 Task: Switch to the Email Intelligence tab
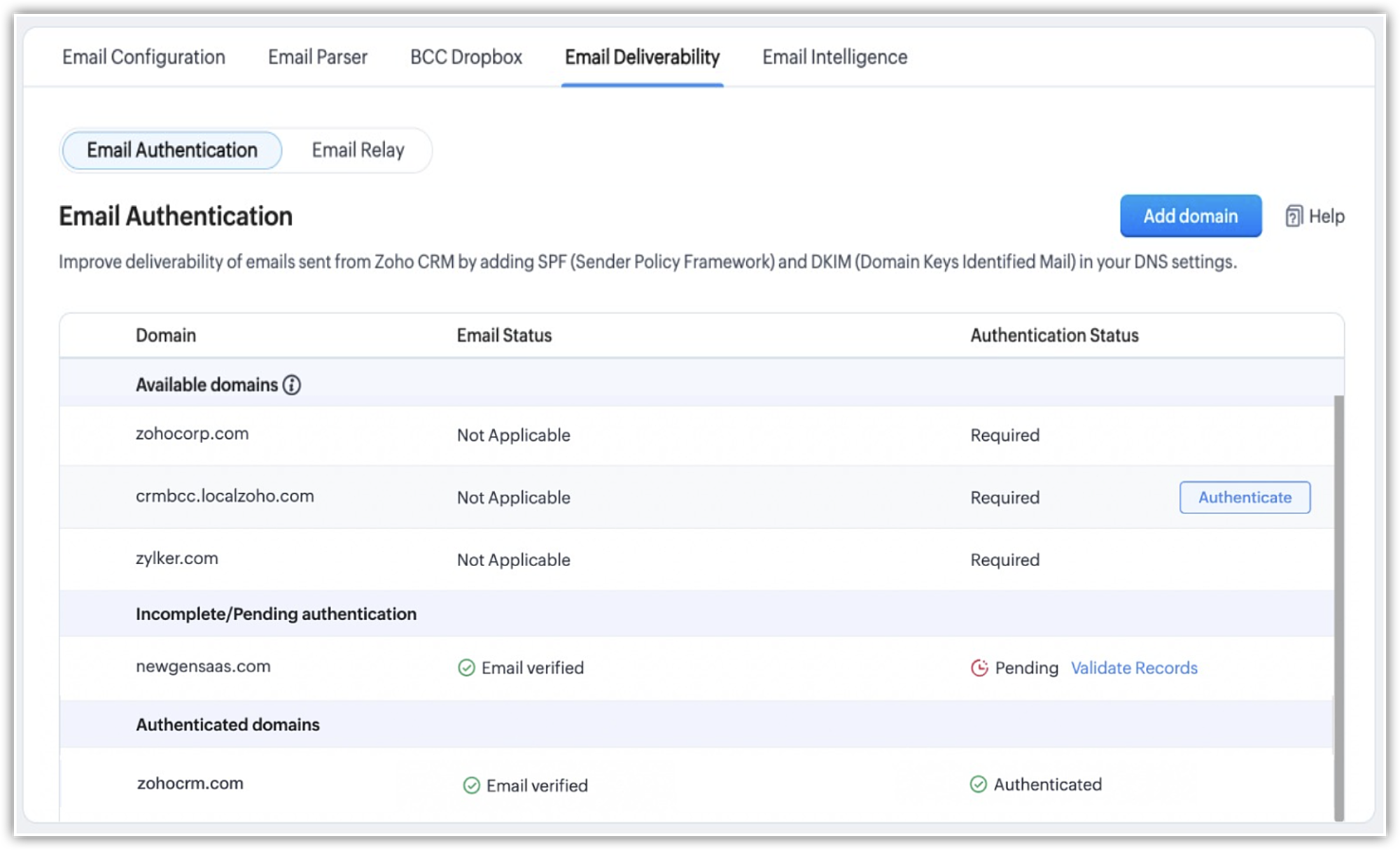coord(834,57)
